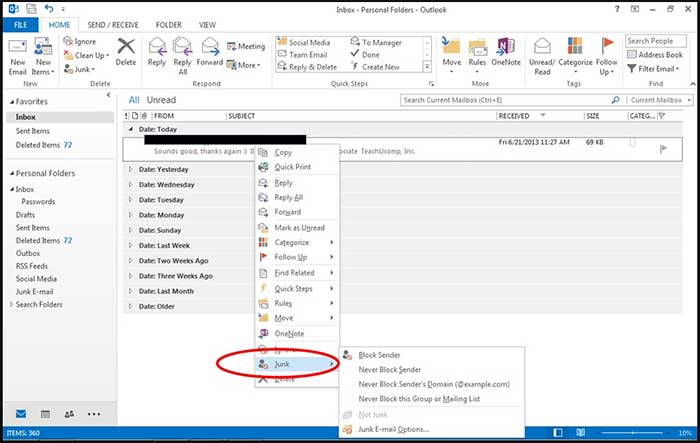700x443 pixels.
Task: Open more navigation options ellipsis
Action: click(x=94, y=414)
